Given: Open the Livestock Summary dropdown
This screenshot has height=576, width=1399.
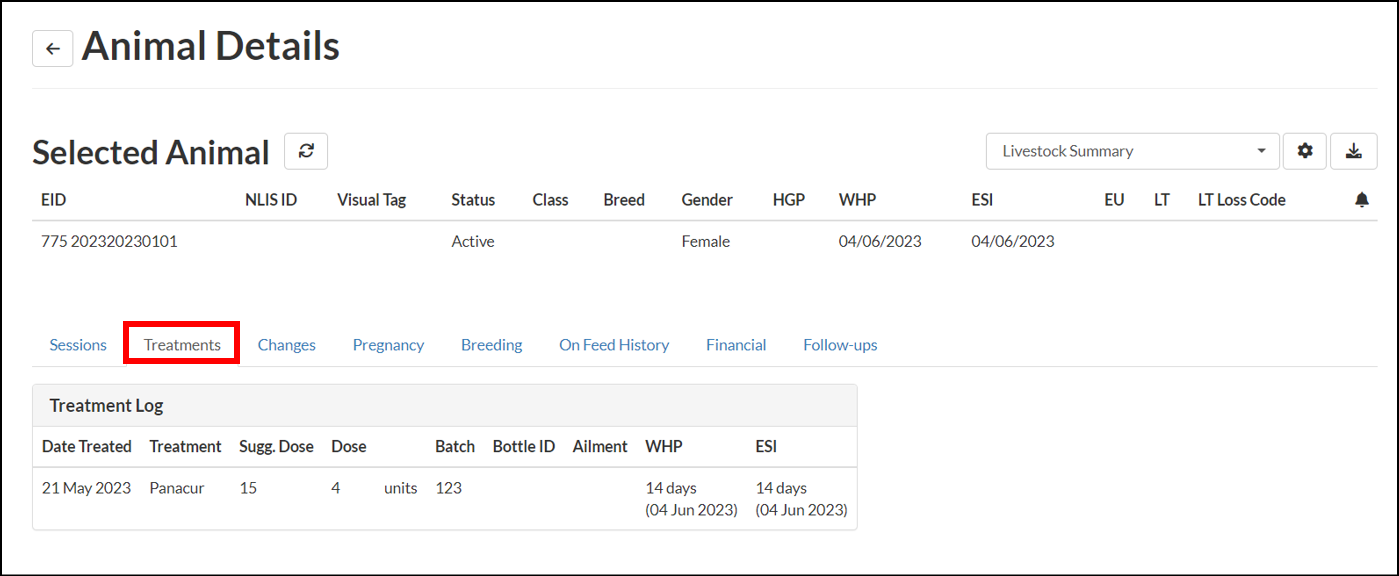Looking at the screenshot, I should (1132, 151).
